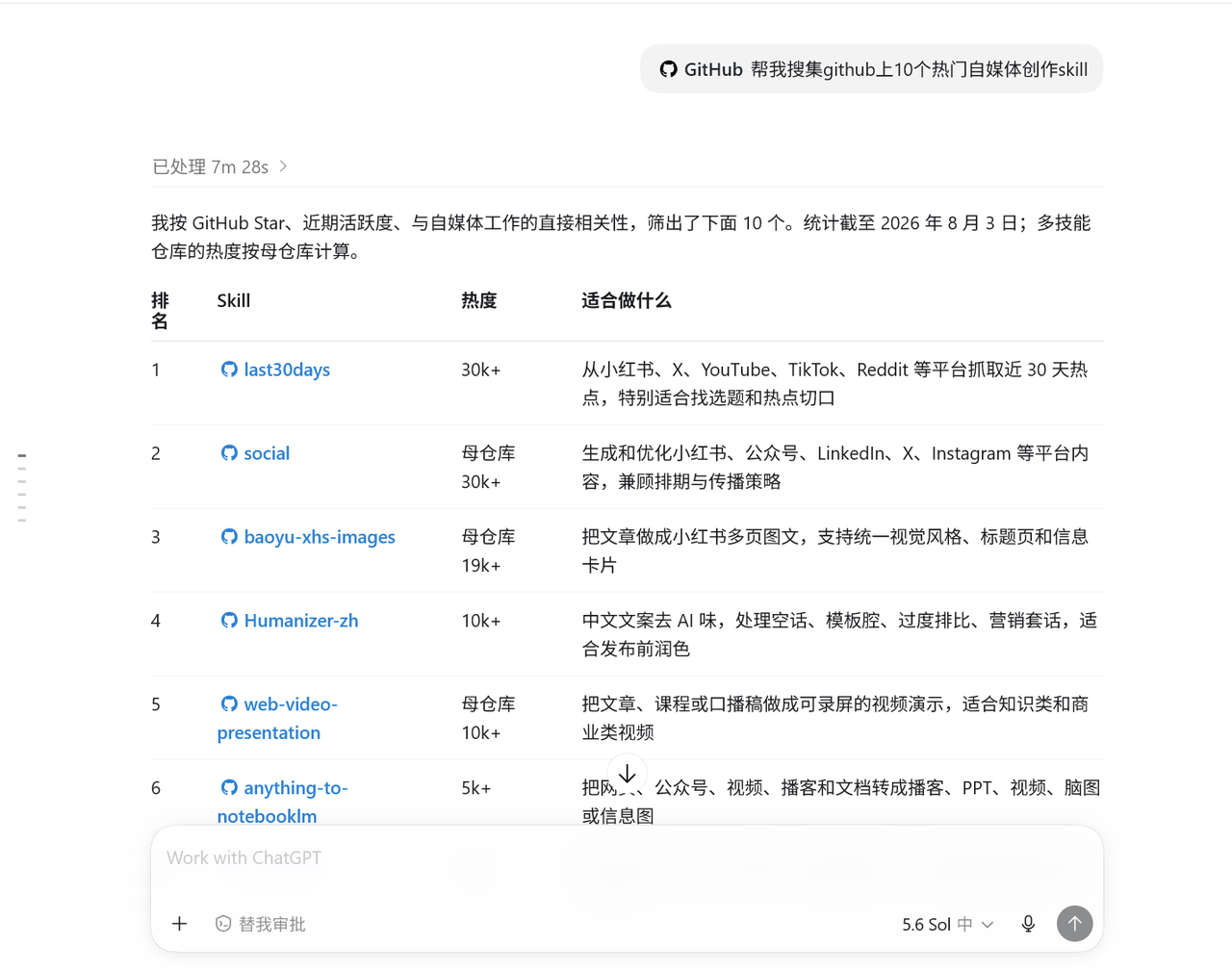Click the 适合做什么 column header

(x=627, y=300)
